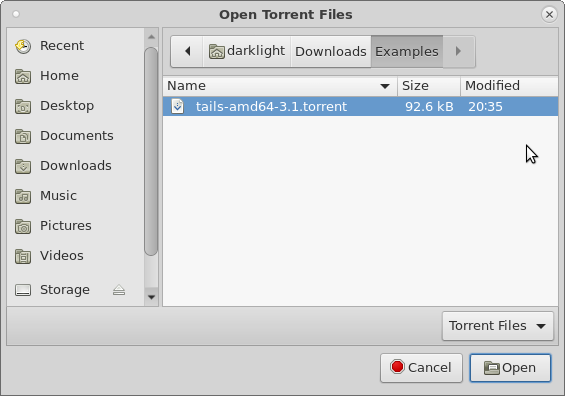The height and width of the screenshot is (396, 565).
Task: Click the Desktop folder icon
Action: point(23,106)
